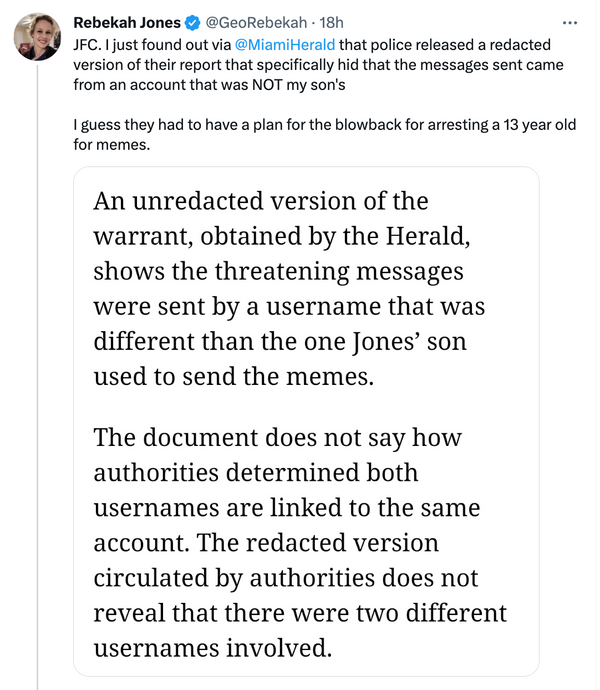Click 'shows the threatening messages' in the image
The width and height of the screenshot is (600, 690).
click(278, 272)
